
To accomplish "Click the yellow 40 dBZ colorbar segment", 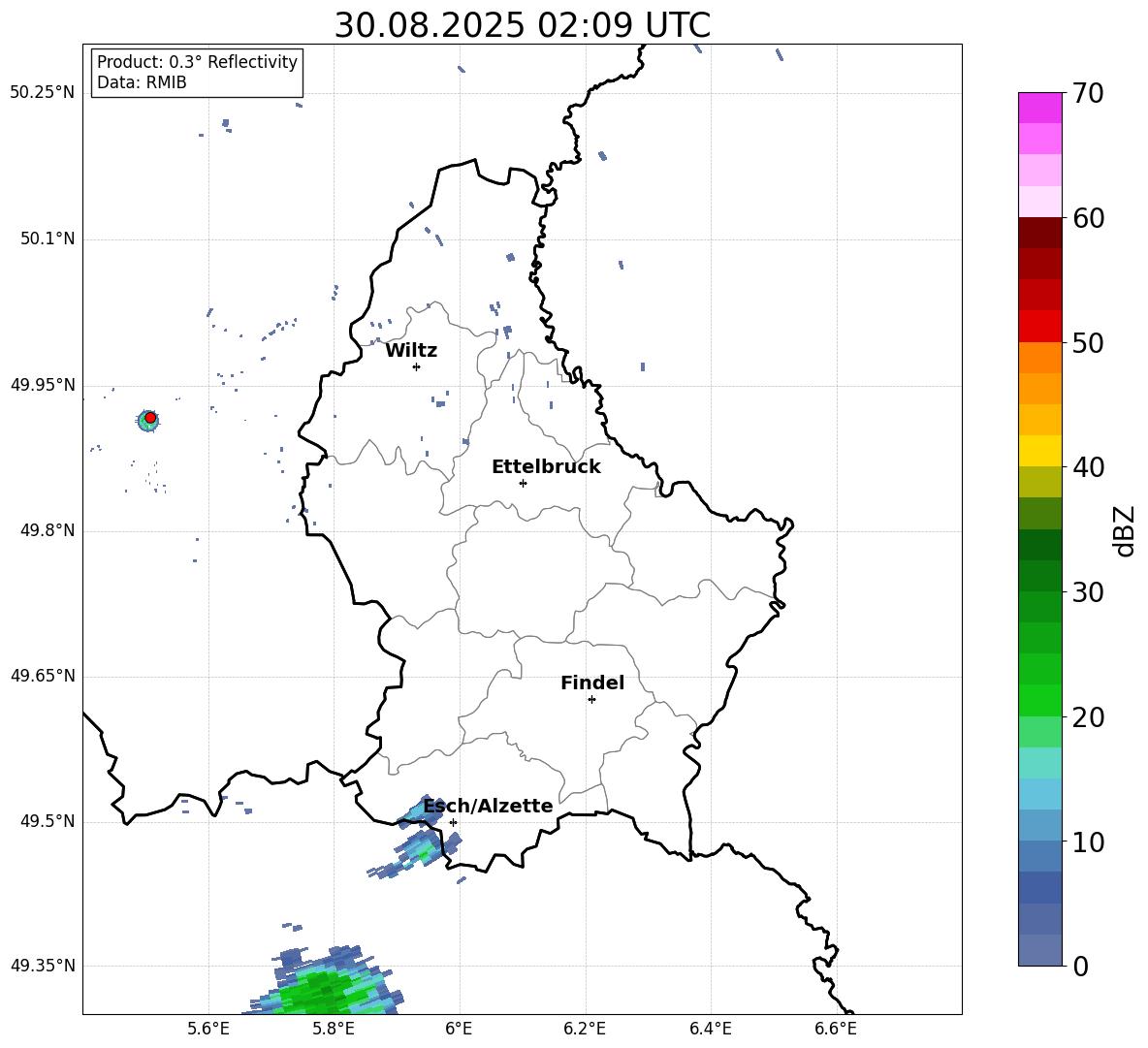I will [x=1039, y=451].
